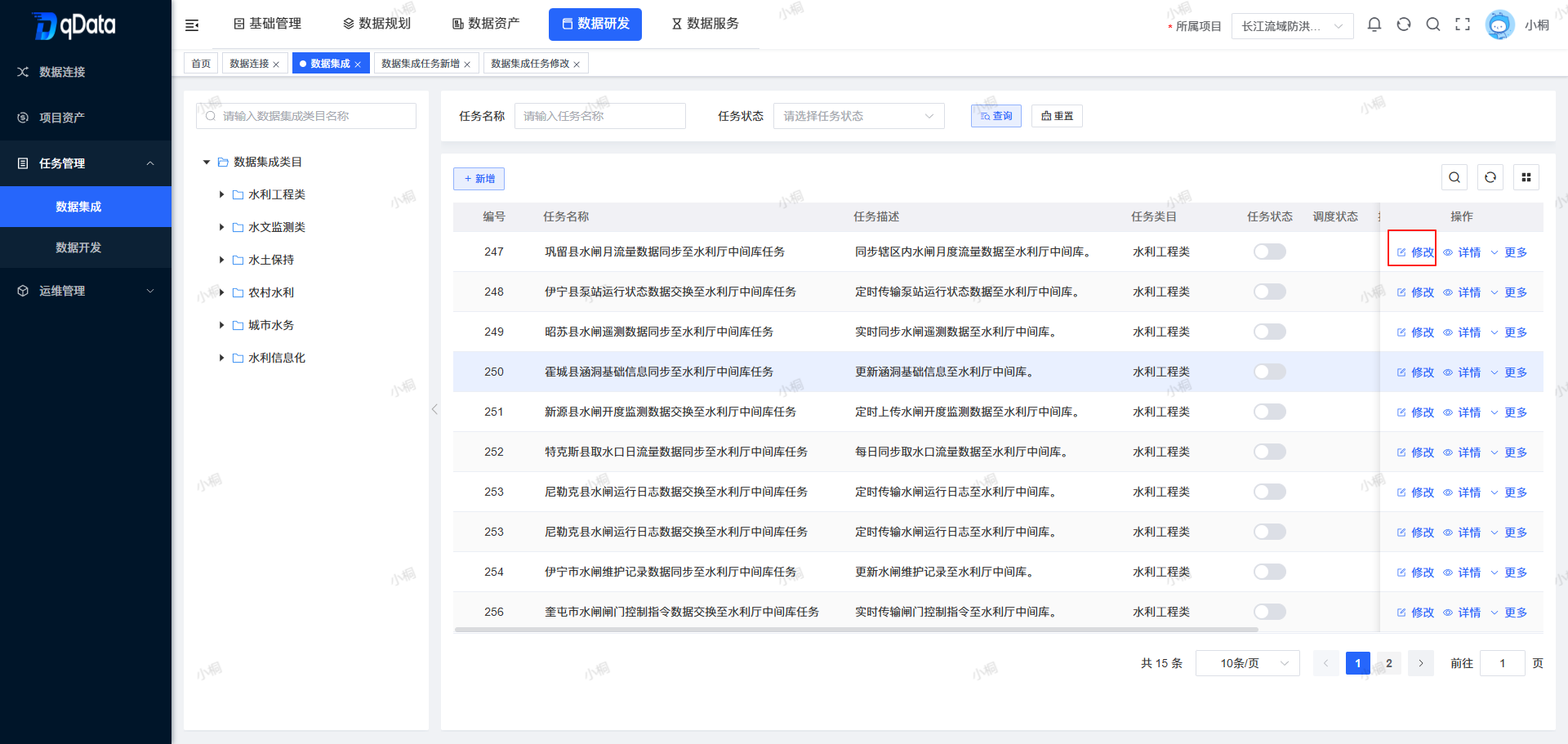The height and width of the screenshot is (744, 1568).
Task: Click the 查询 button
Action: tap(996, 116)
